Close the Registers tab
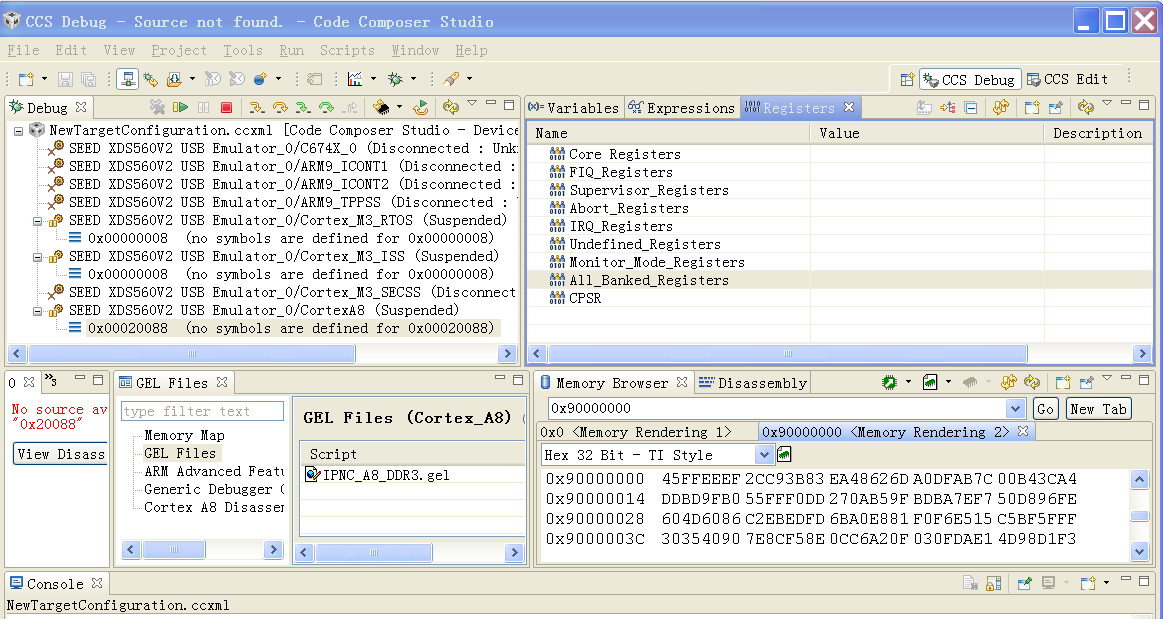This screenshot has width=1163, height=619. [x=849, y=107]
